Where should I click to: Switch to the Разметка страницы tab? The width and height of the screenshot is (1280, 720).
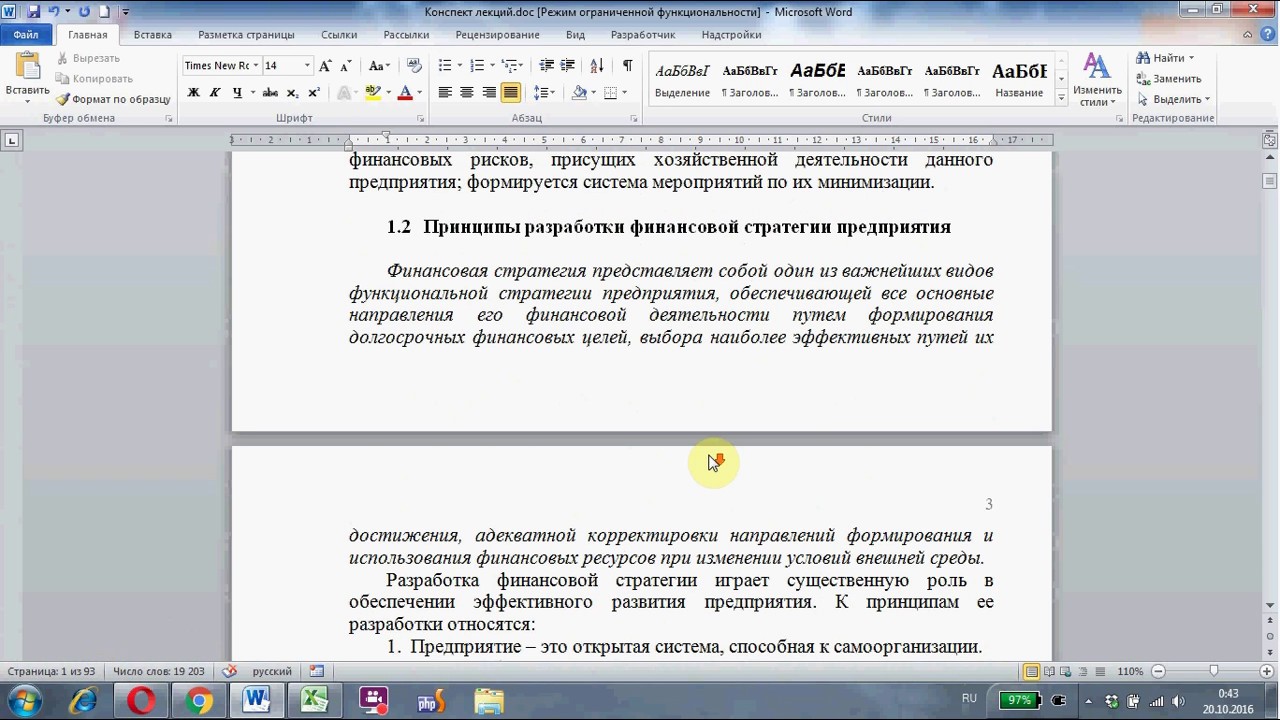[x=246, y=35]
